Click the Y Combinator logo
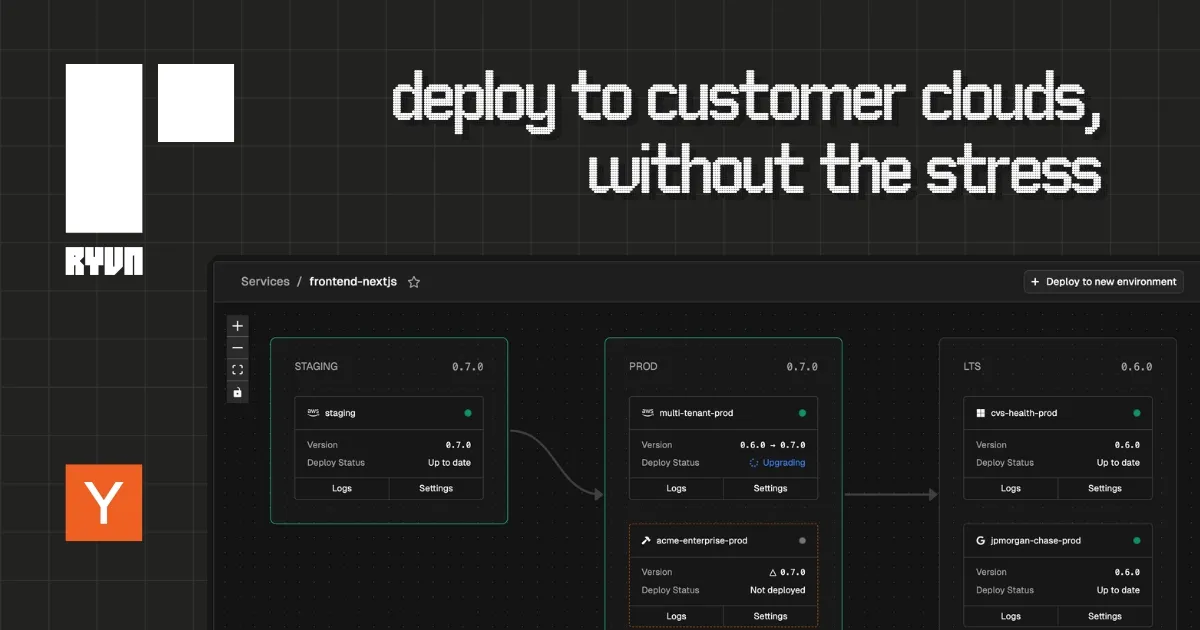1200x630 pixels. coord(104,502)
